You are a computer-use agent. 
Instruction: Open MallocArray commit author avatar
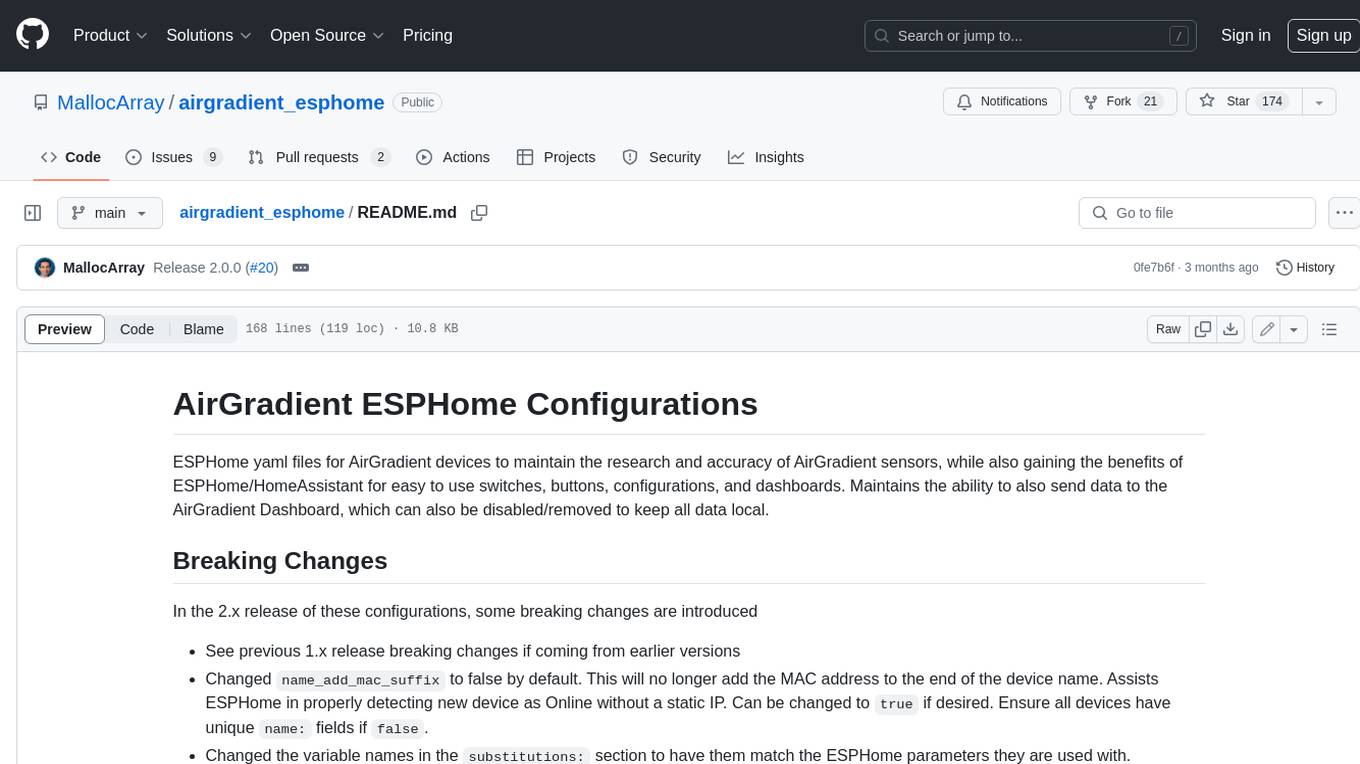click(45, 268)
